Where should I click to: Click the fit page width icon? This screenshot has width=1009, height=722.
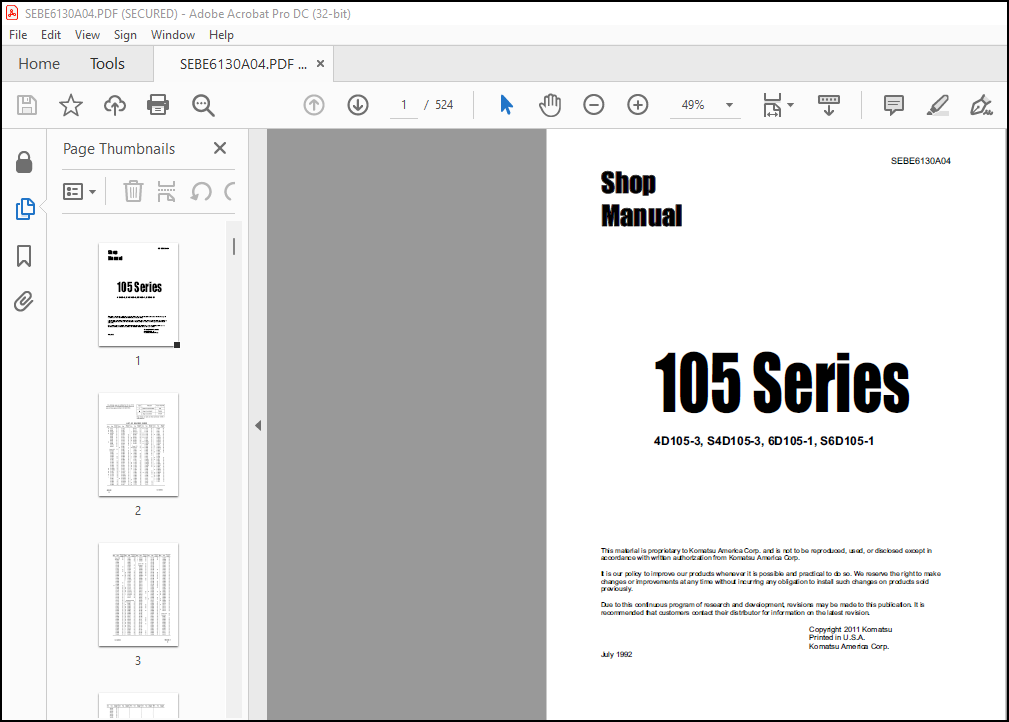coord(772,105)
